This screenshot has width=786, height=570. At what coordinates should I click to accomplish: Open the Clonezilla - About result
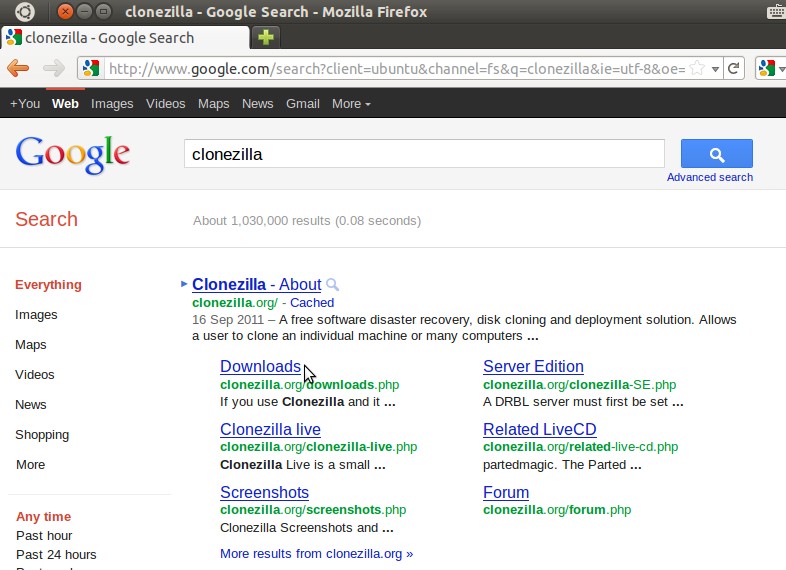point(257,284)
